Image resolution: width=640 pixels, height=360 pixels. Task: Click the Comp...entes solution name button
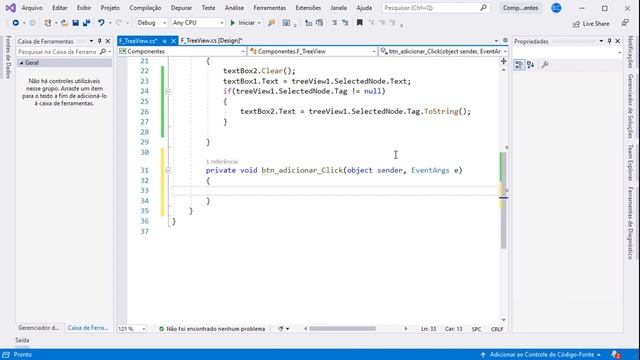coord(520,8)
